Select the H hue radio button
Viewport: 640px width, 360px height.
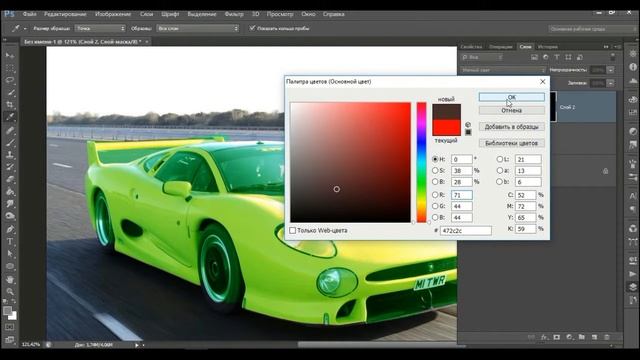(x=435, y=159)
